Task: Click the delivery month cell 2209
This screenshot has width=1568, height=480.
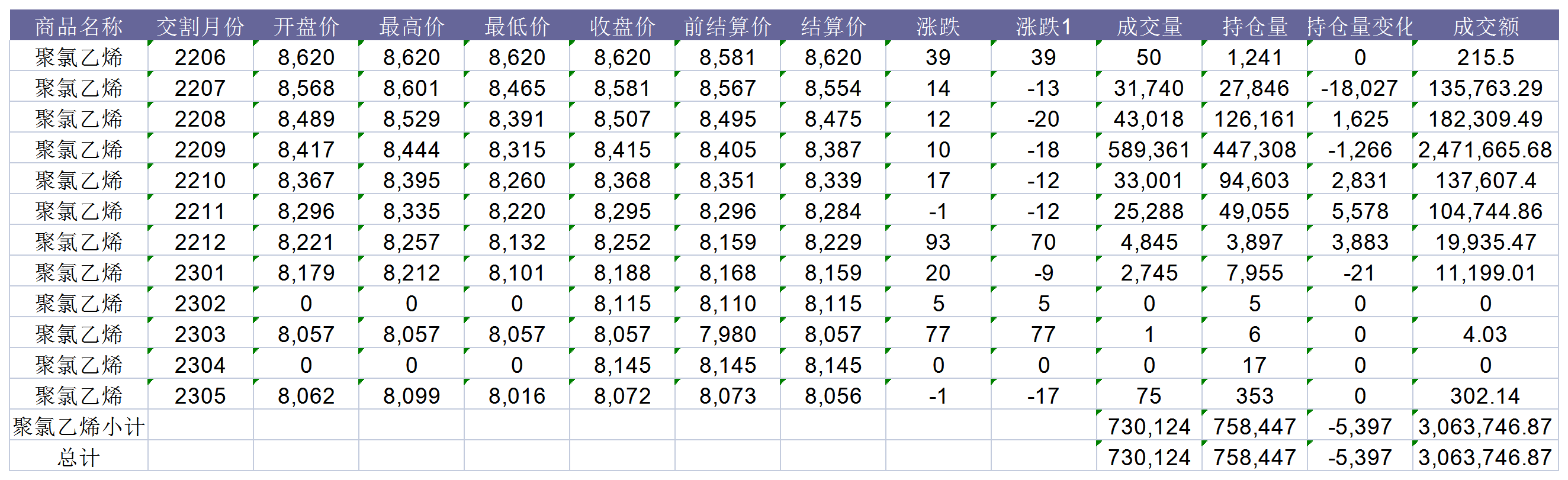Action: (200, 150)
